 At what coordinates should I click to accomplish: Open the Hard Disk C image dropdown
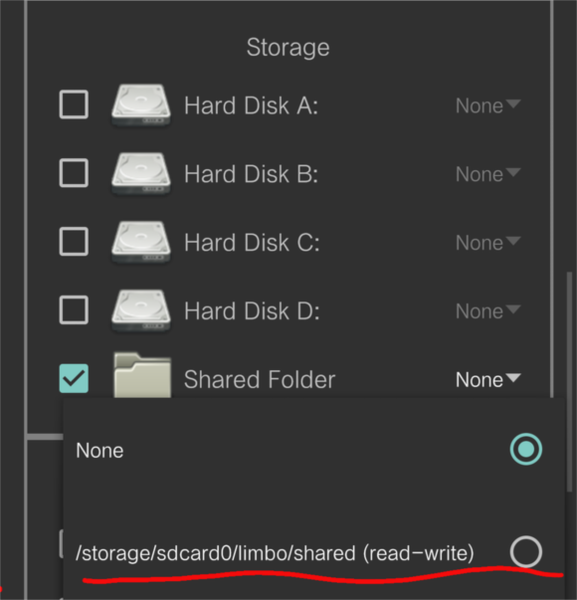[x=488, y=243]
